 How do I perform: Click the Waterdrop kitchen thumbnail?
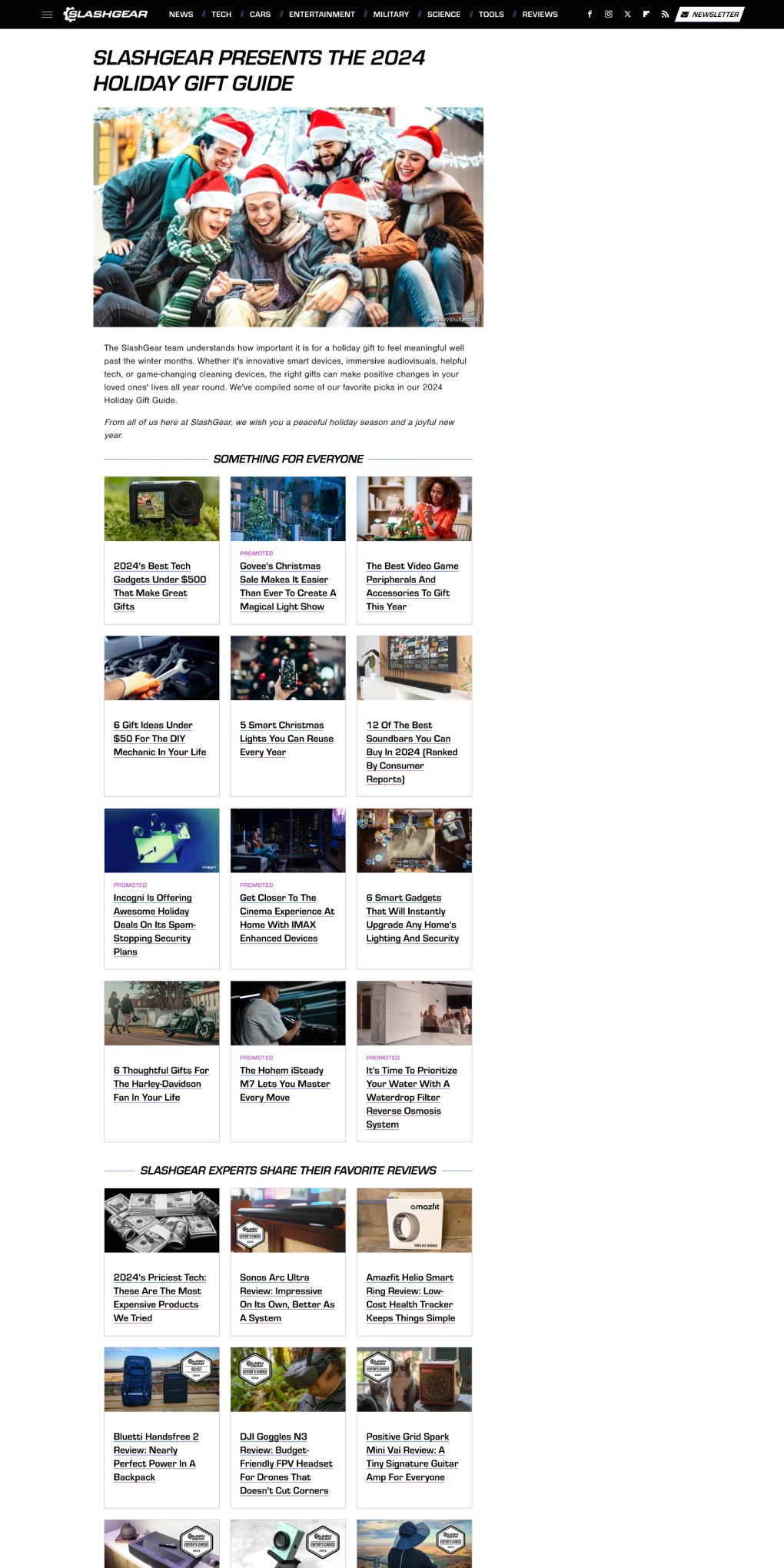[414, 1013]
